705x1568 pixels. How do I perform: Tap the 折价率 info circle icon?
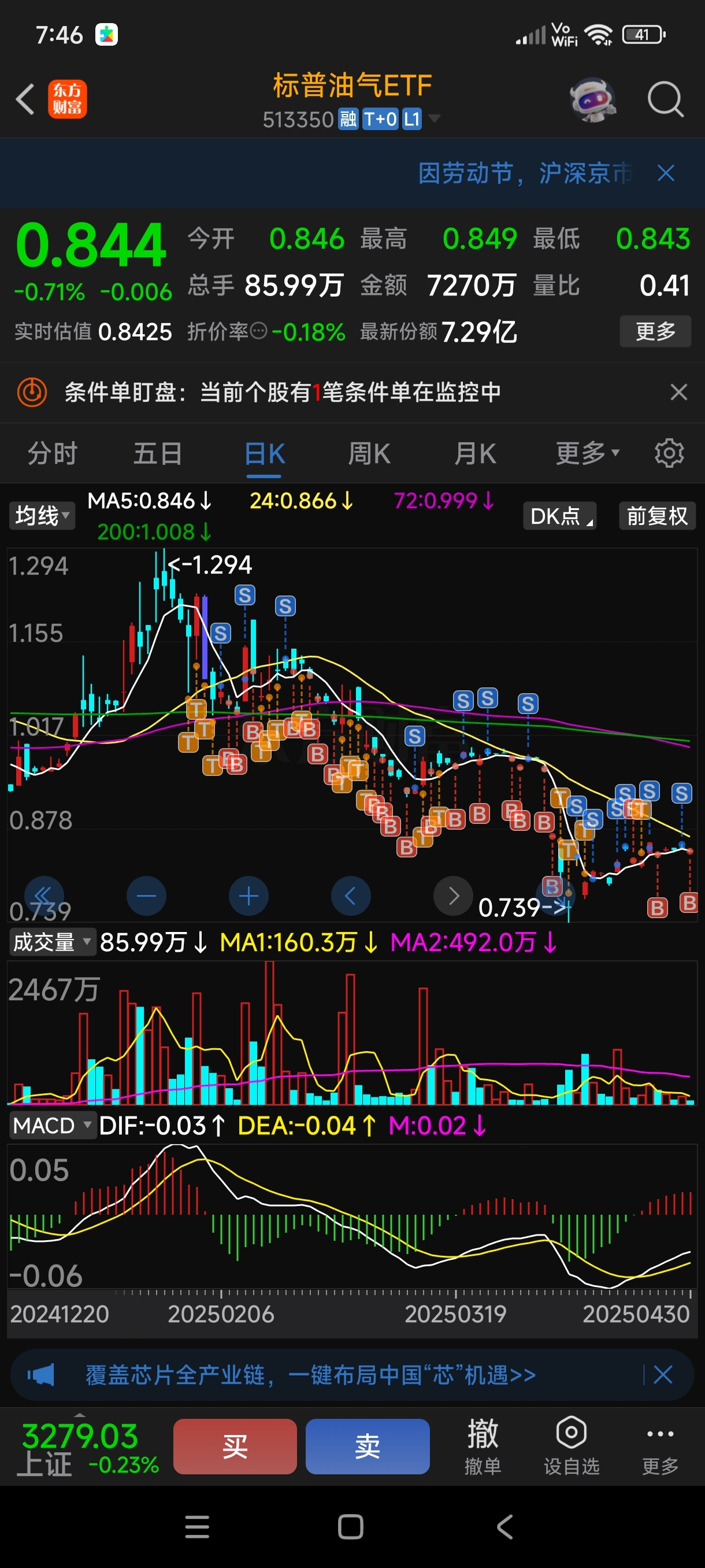pos(259,331)
